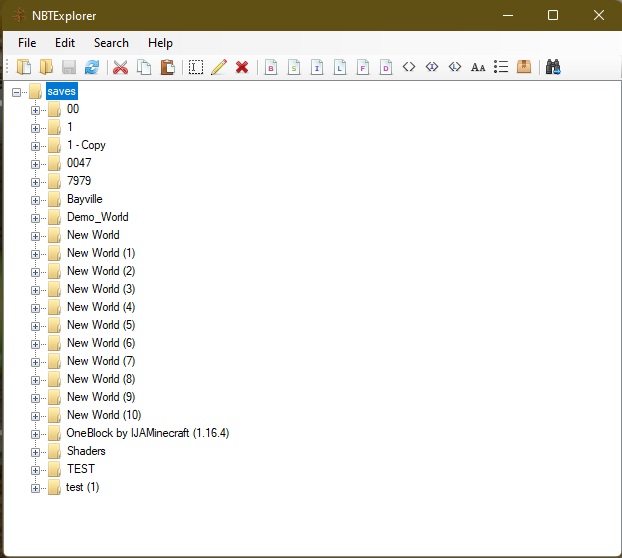Expand the Demo_World folder node
The image size is (622, 558).
[x=35, y=217]
